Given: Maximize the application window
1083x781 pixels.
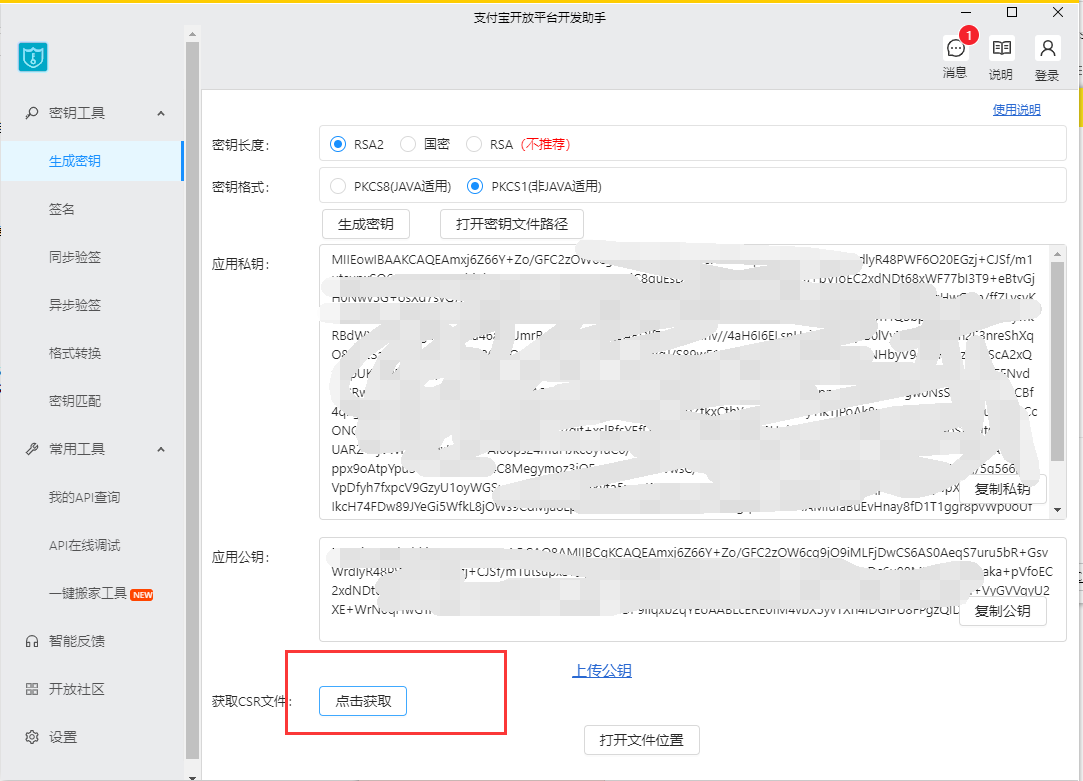Looking at the screenshot, I should [1012, 12].
